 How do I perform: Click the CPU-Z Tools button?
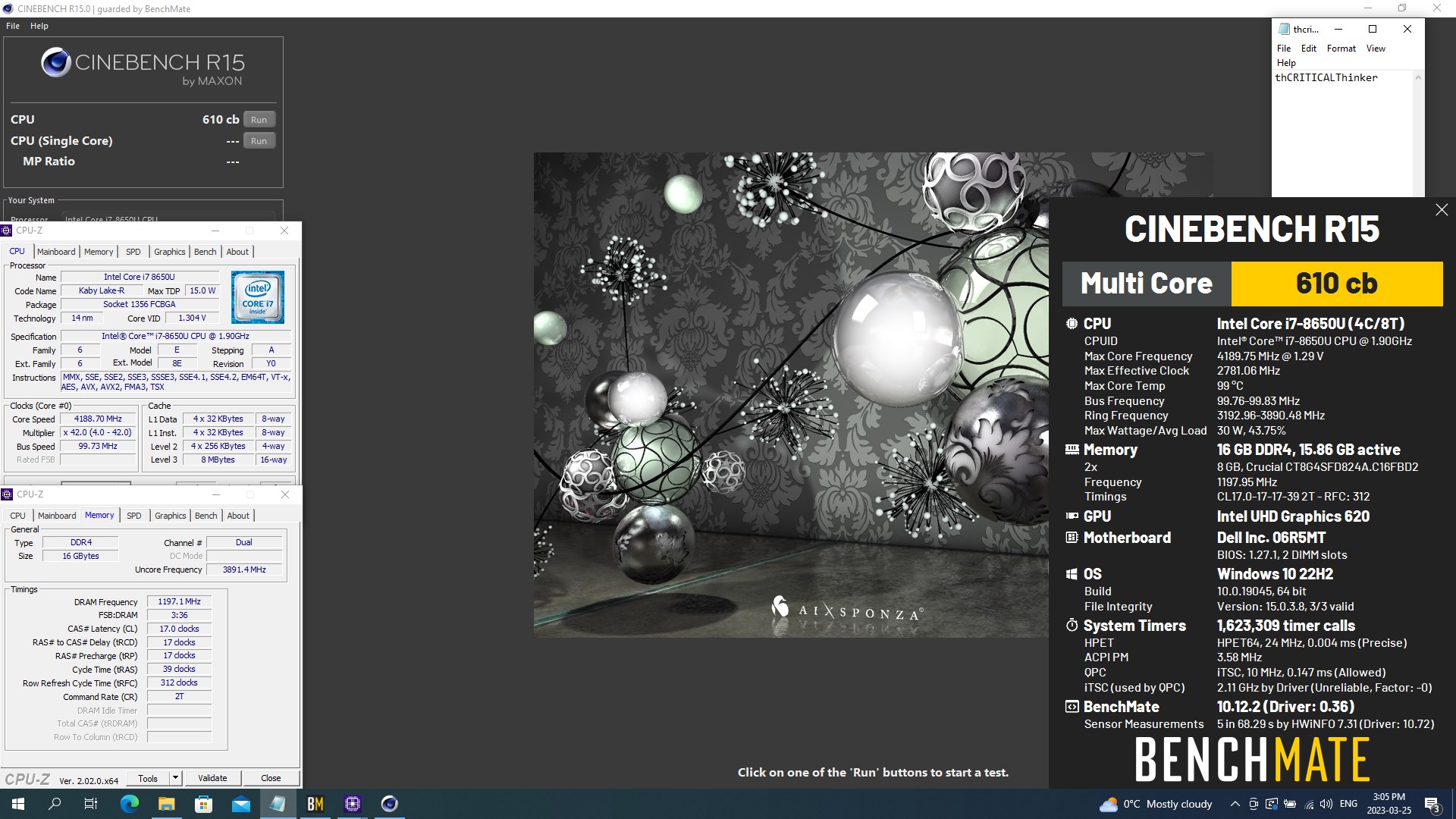148,778
